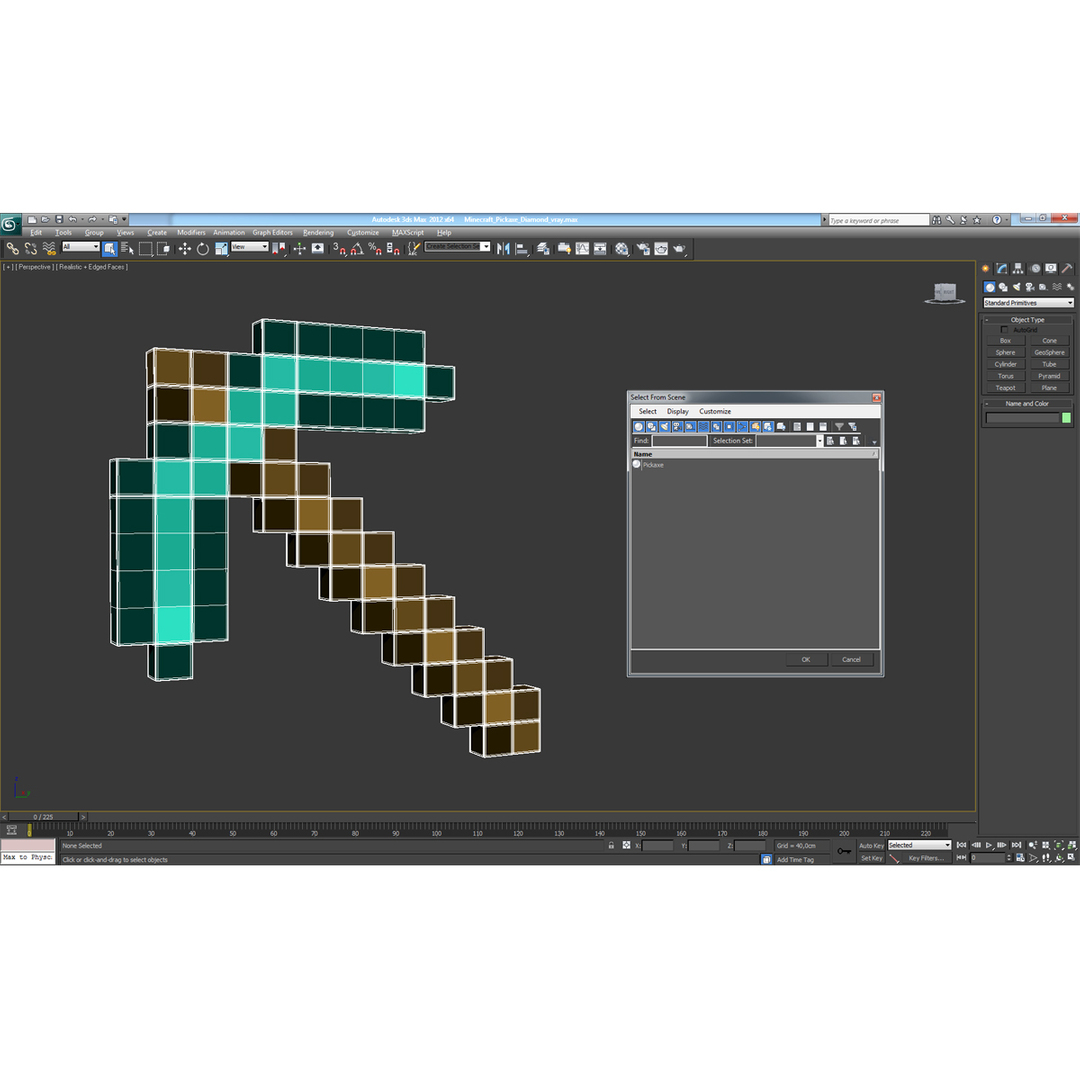Open the Selected key mode dropdown
The height and width of the screenshot is (1080, 1080).
[919, 845]
